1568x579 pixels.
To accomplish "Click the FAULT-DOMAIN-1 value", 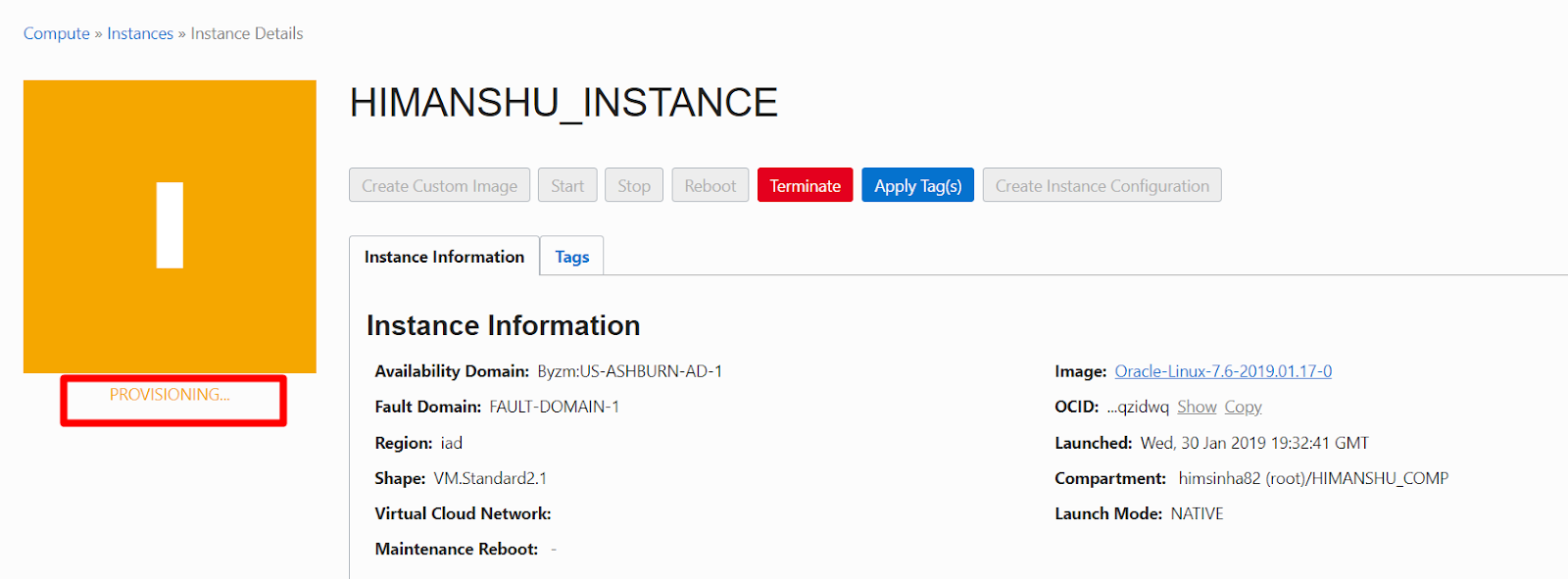I will pyautogui.click(x=555, y=407).
